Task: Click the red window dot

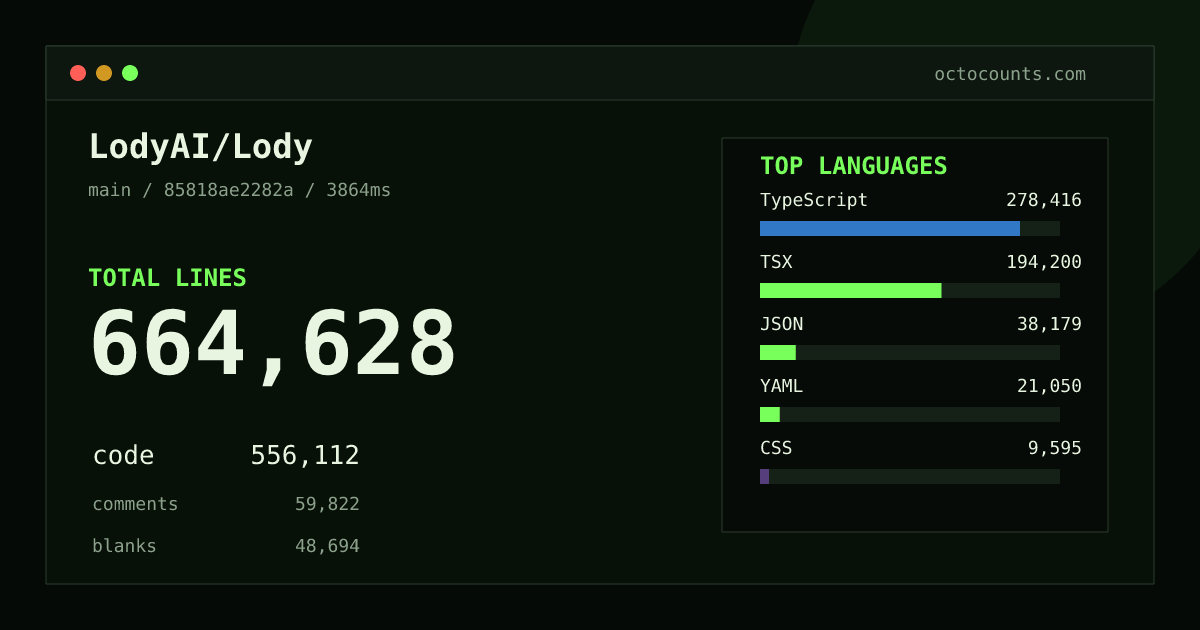Action: click(x=78, y=73)
